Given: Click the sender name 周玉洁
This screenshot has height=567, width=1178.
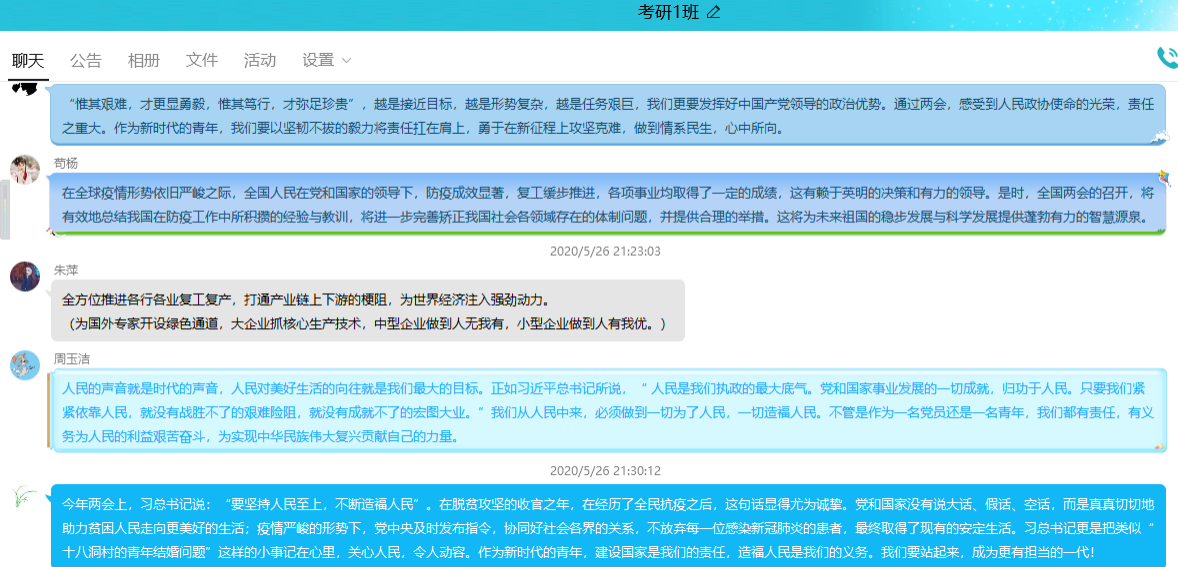Looking at the screenshot, I should tap(71, 358).
